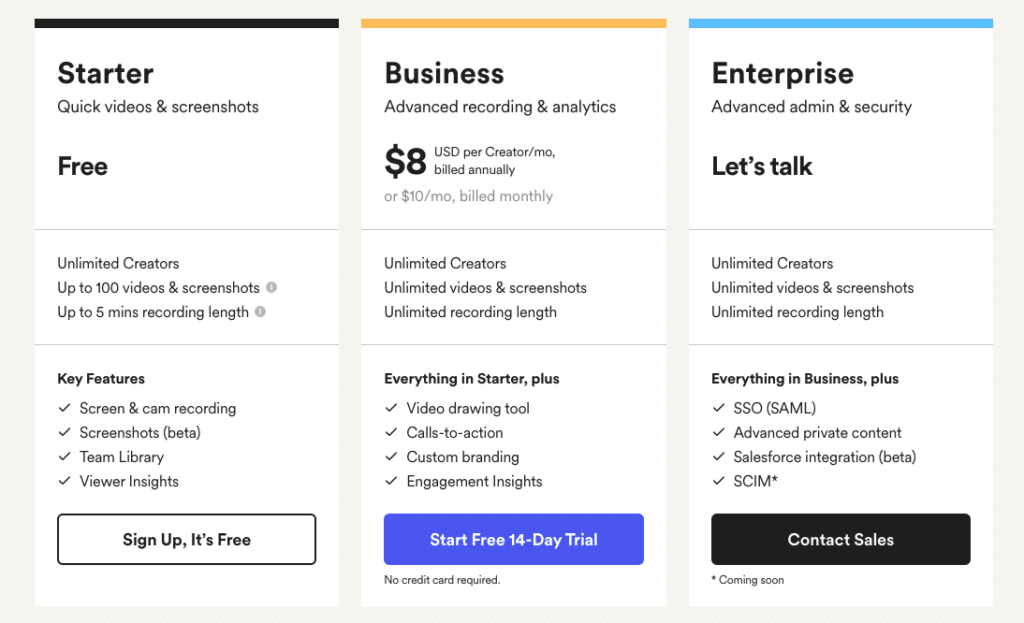Select the Enterprise plan heading
This screenshot has width=1024, height=623.
pos(782,74)
